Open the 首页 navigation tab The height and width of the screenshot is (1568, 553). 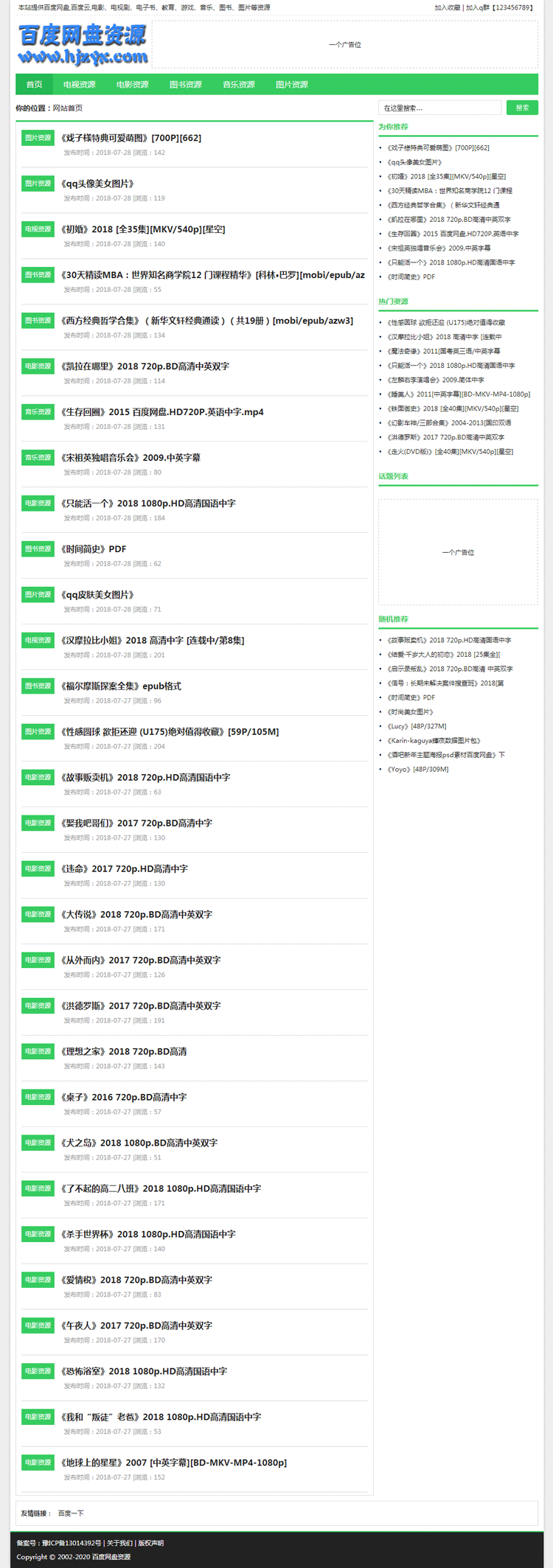click(34, 85)
